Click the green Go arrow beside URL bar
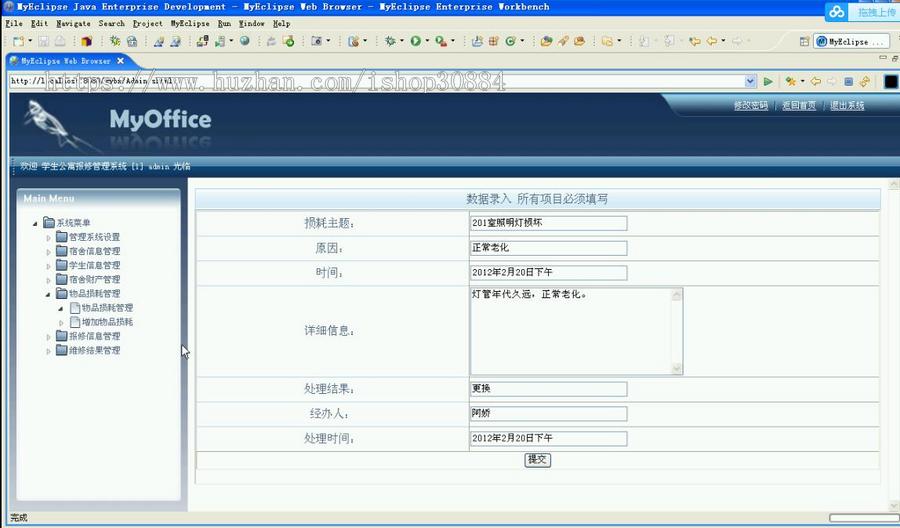The height and width of the screenshot is (528, 900). click(x=768, y=81)
